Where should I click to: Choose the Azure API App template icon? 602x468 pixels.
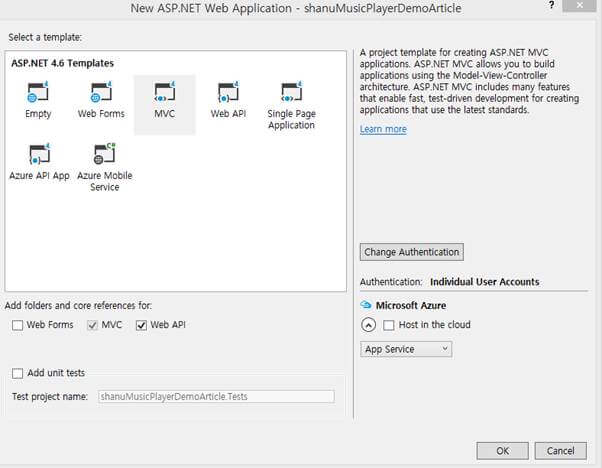click(x=40, y=155)
